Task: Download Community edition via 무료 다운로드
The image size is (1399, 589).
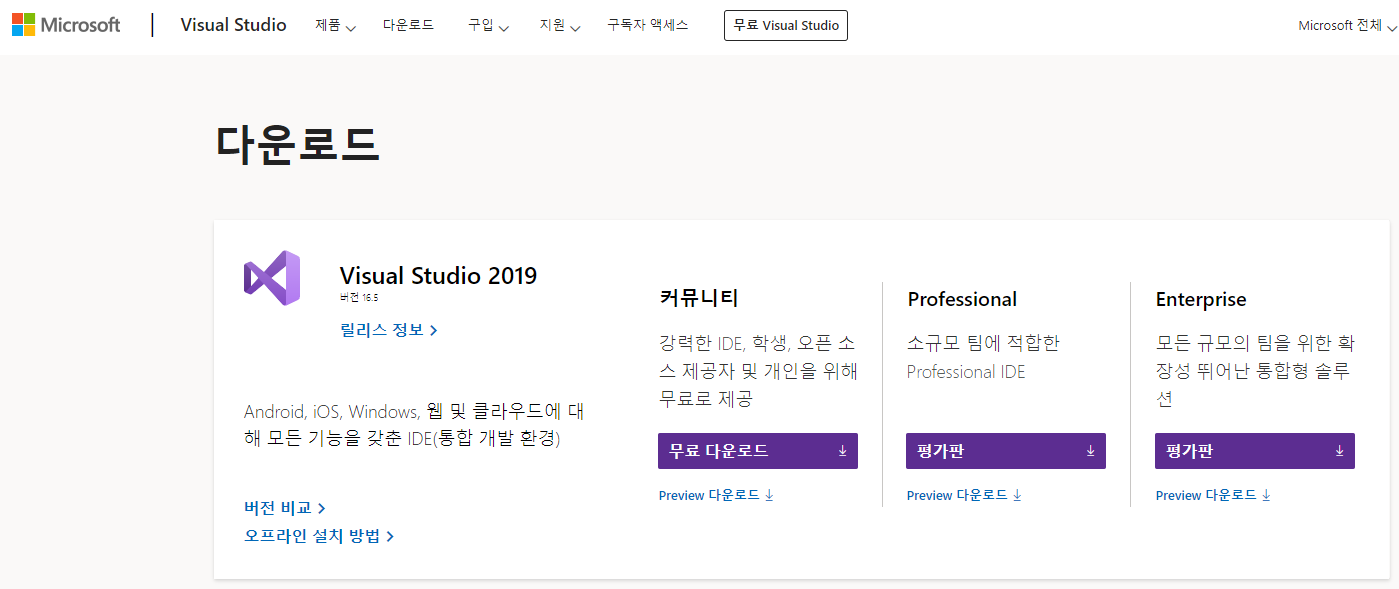Action: (x=758, y=451)
